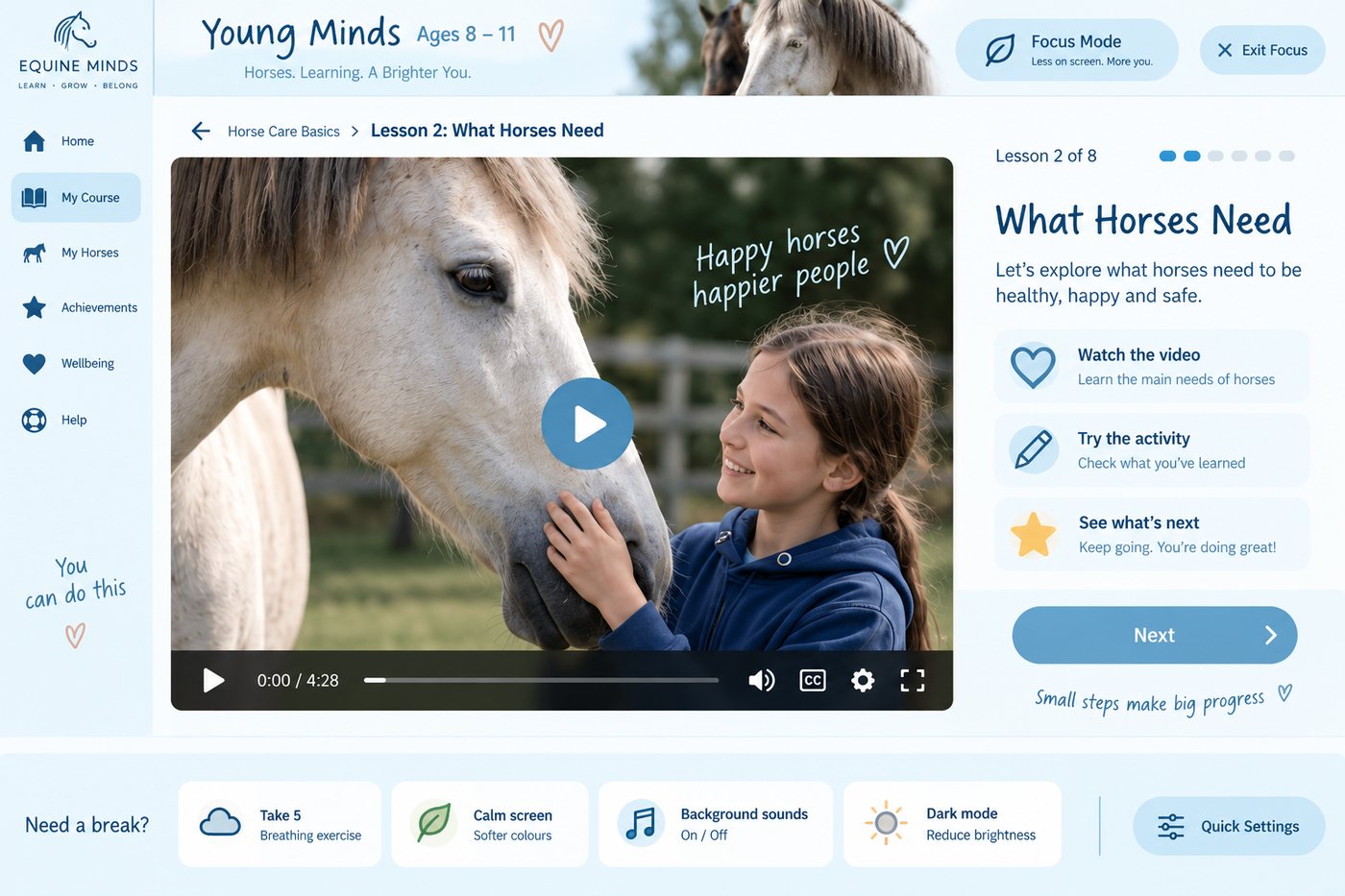Click the Help lifebuoy icon

(35, 420)
